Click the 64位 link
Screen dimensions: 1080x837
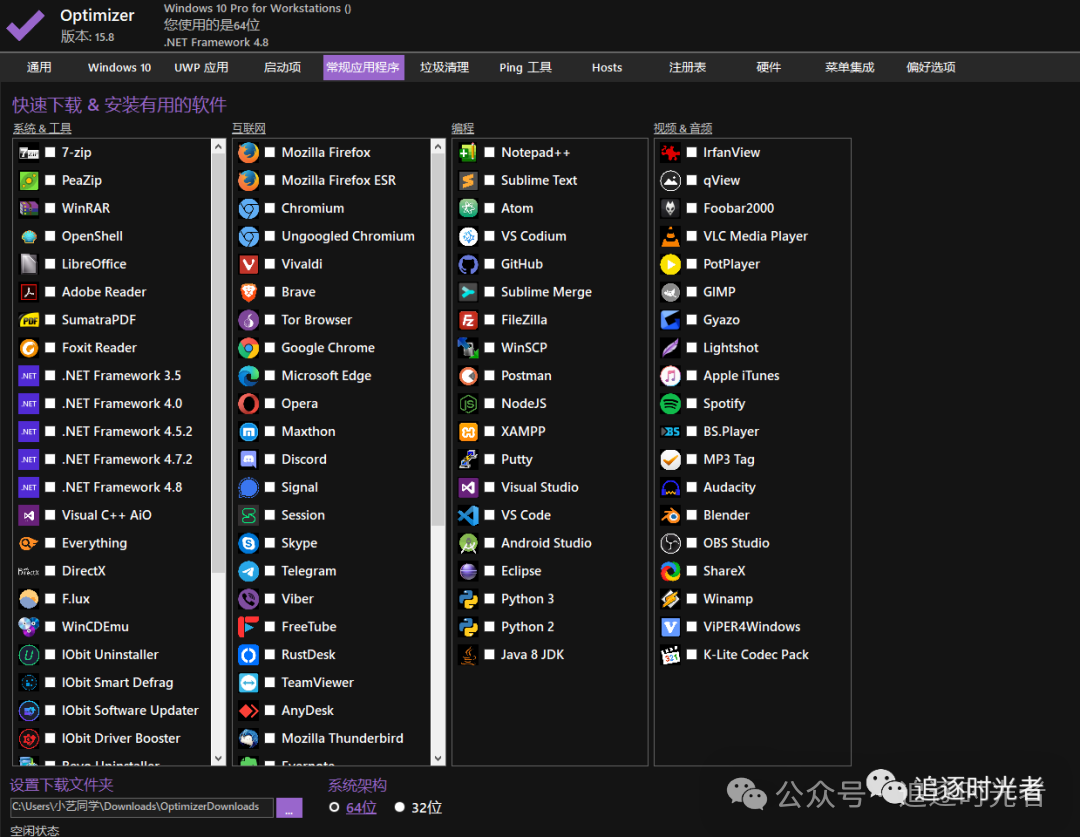tap(362, 807)
